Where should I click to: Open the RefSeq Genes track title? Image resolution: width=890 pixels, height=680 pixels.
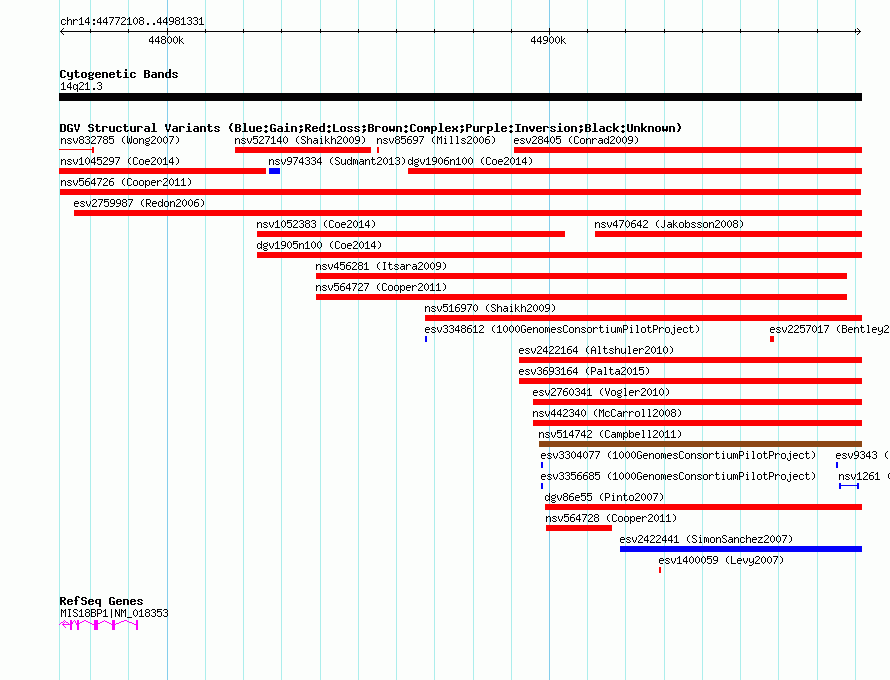pos(101,601)
